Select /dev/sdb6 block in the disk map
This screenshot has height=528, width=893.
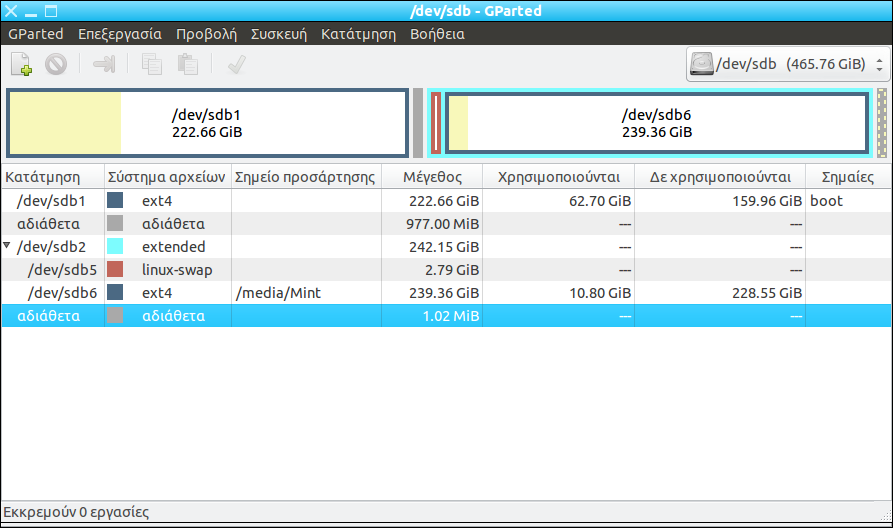click(x=656, y=123)
